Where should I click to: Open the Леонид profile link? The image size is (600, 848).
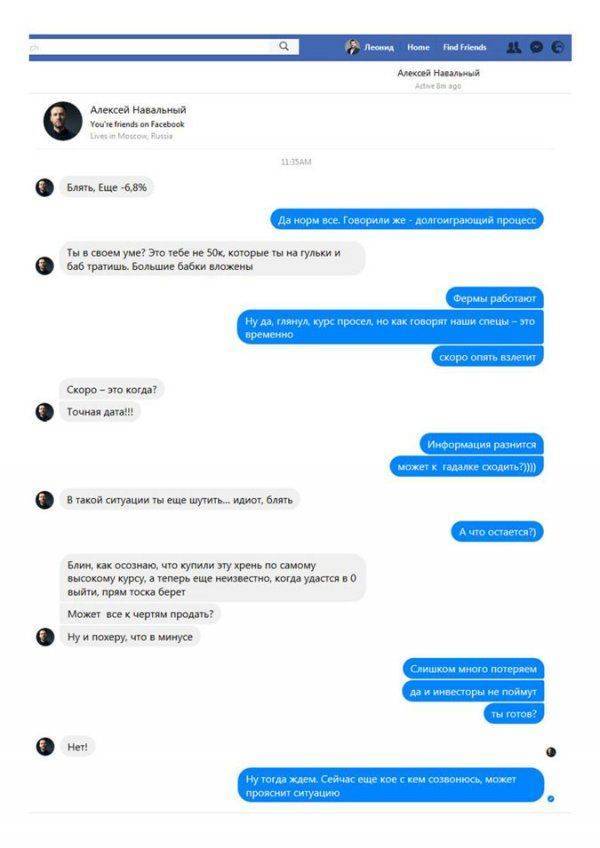378,48
